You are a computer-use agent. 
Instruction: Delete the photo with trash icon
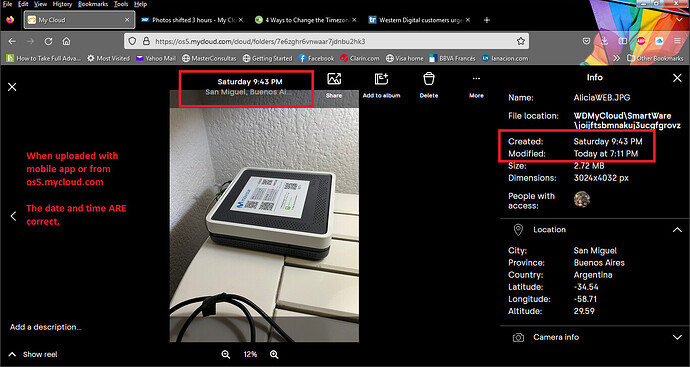pyautogui.click(x=429, y=79)
